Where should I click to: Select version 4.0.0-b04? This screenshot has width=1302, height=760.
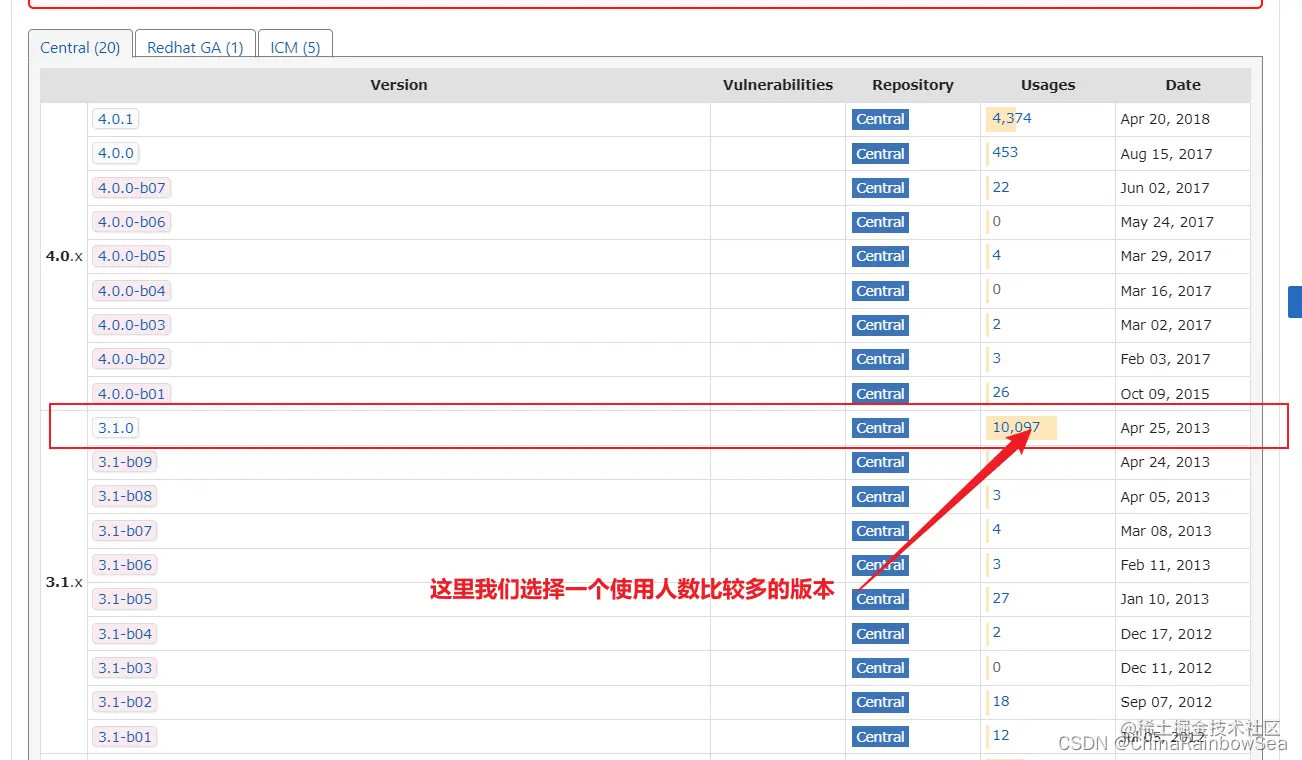(x=131, y=291)
